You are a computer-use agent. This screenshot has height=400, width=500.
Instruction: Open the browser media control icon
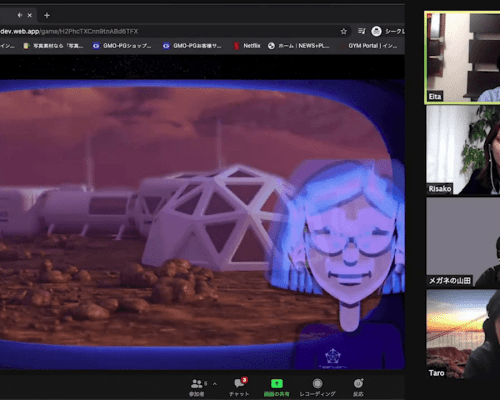click(362, 31)
